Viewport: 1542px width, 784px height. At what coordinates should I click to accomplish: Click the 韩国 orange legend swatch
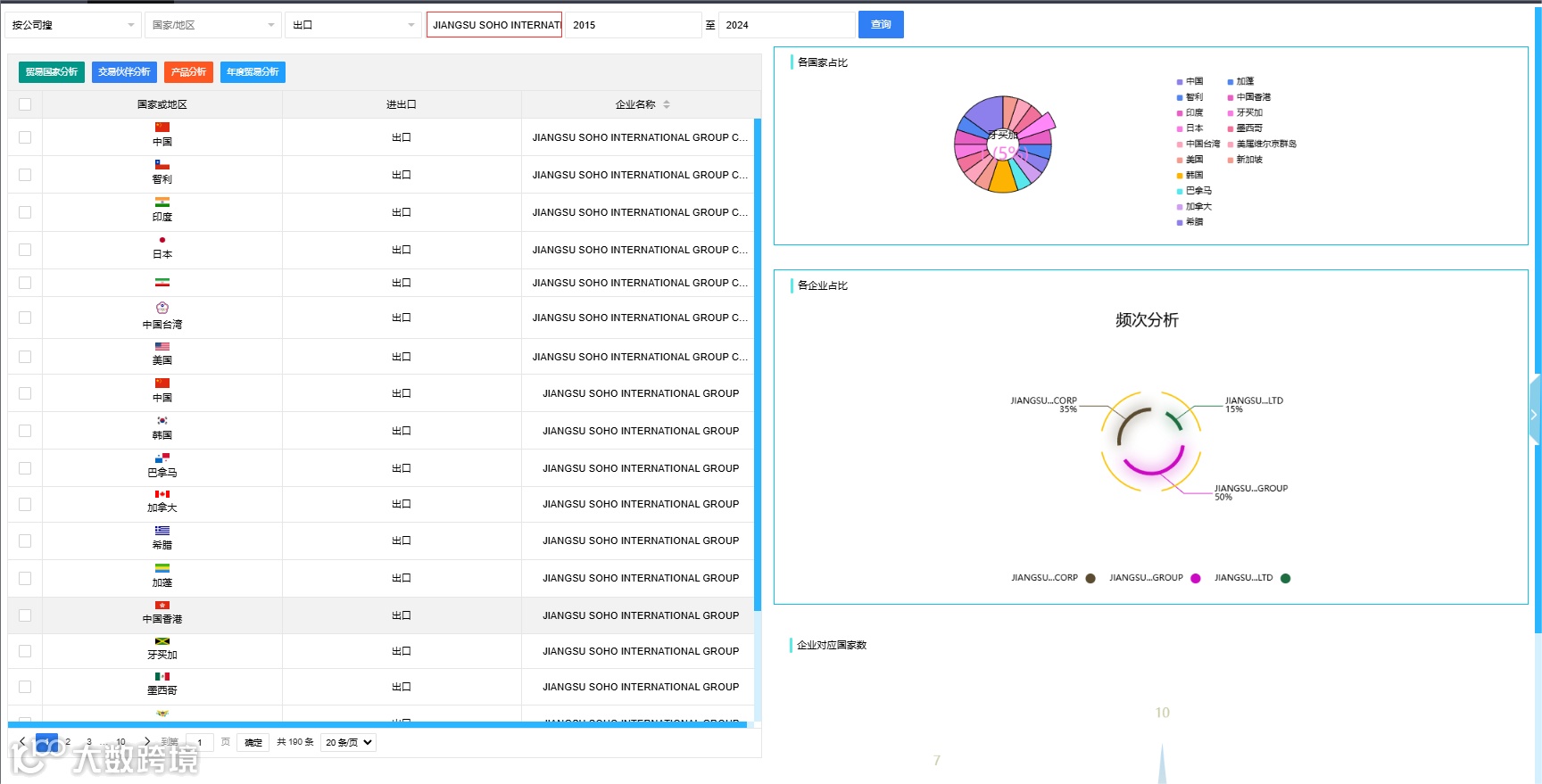[x=1180, y=176]
